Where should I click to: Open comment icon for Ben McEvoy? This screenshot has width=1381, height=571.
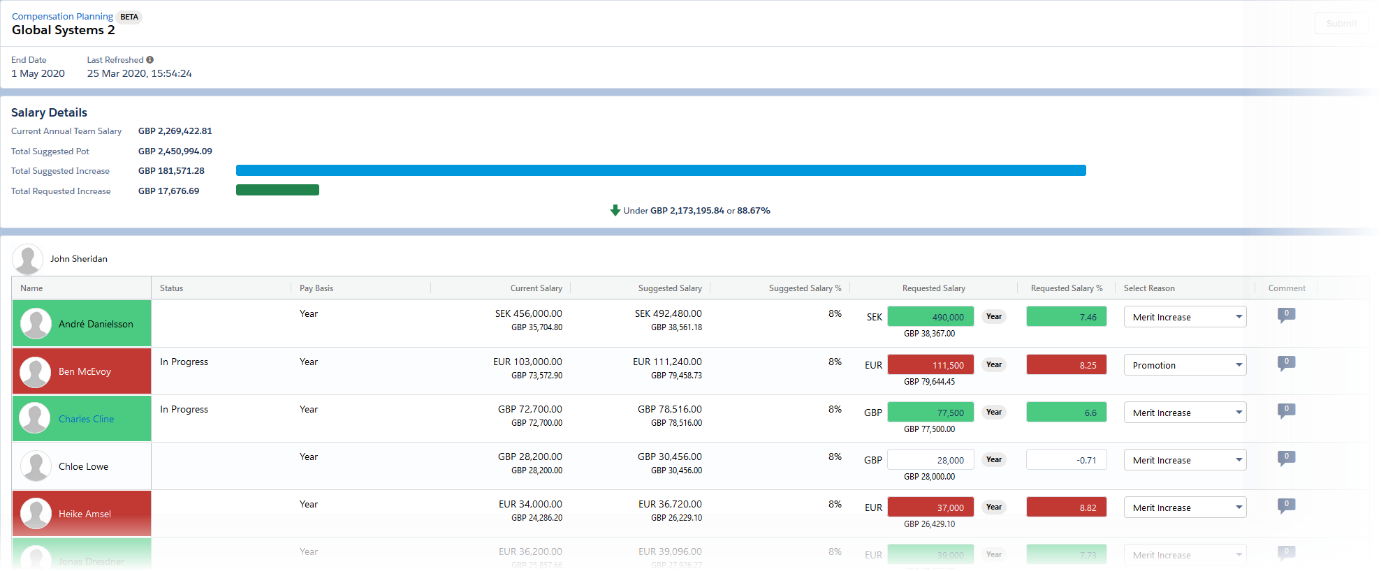point(1286,364)
